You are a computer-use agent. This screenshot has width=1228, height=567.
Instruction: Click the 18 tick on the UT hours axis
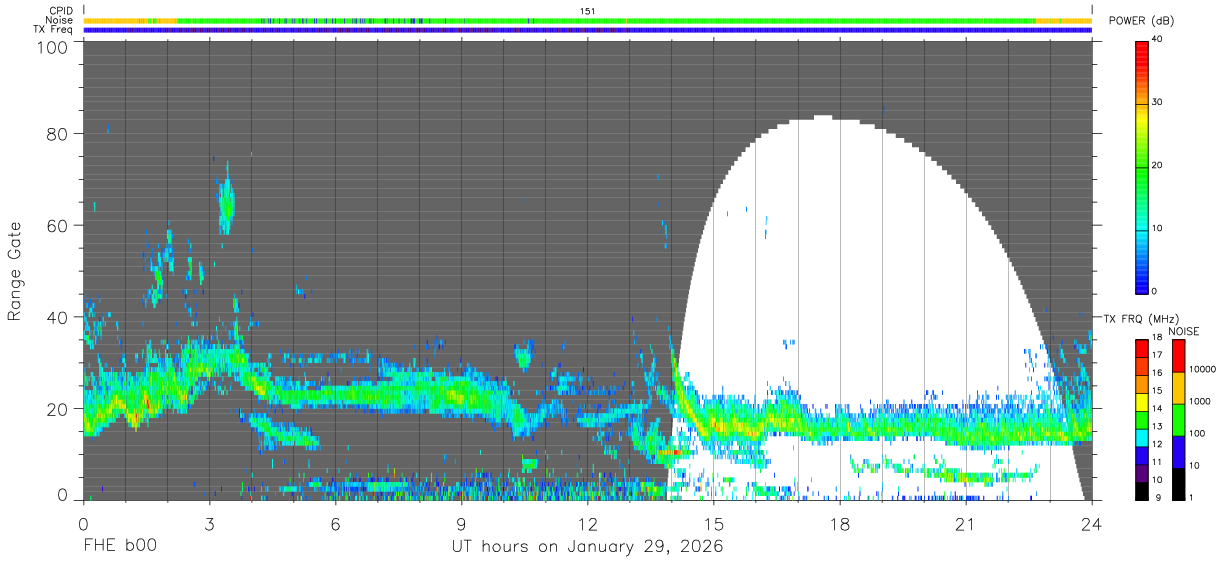pyautogui.click(x=840, y=523)
